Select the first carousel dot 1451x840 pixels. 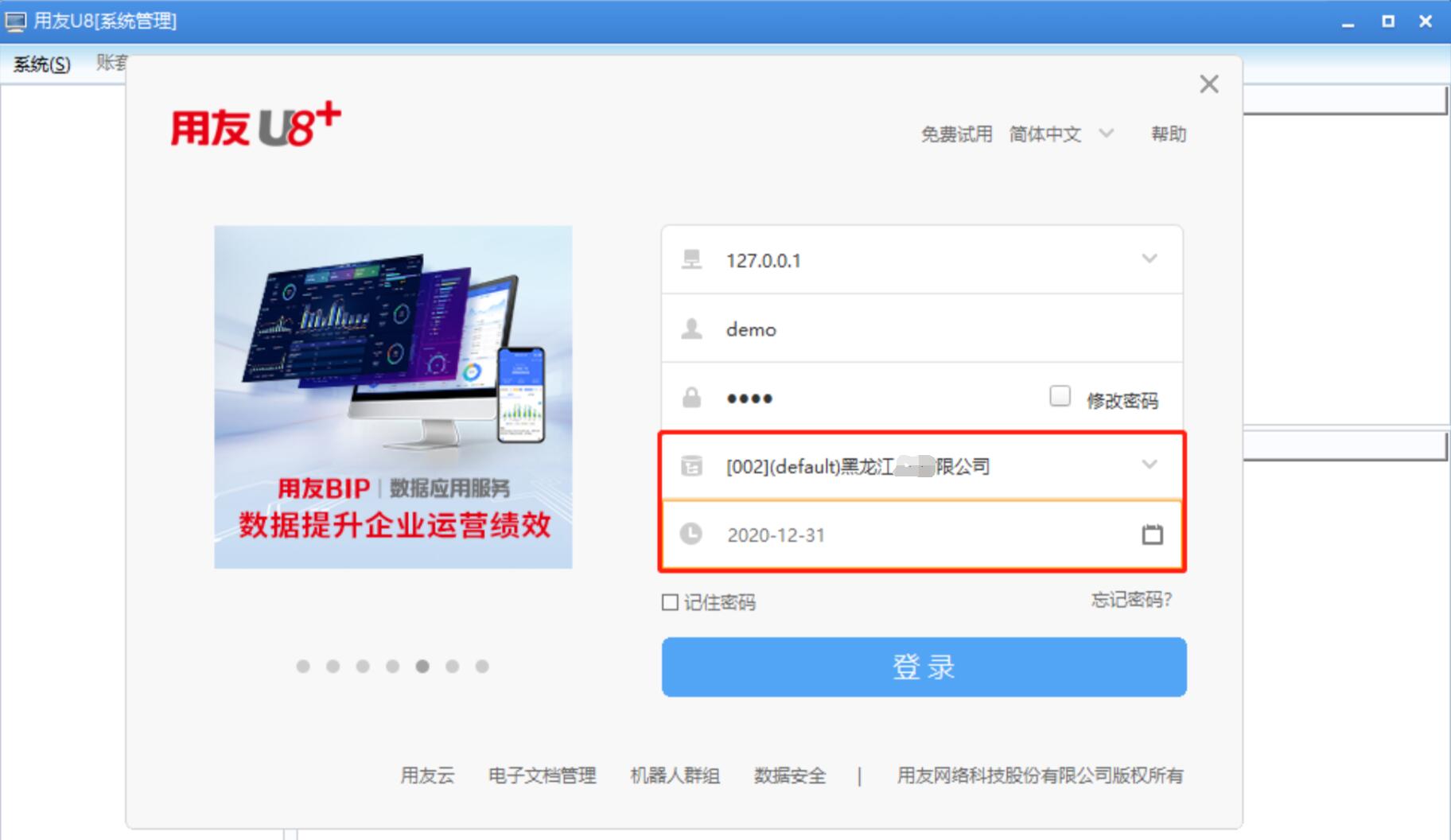pos(303,667)
